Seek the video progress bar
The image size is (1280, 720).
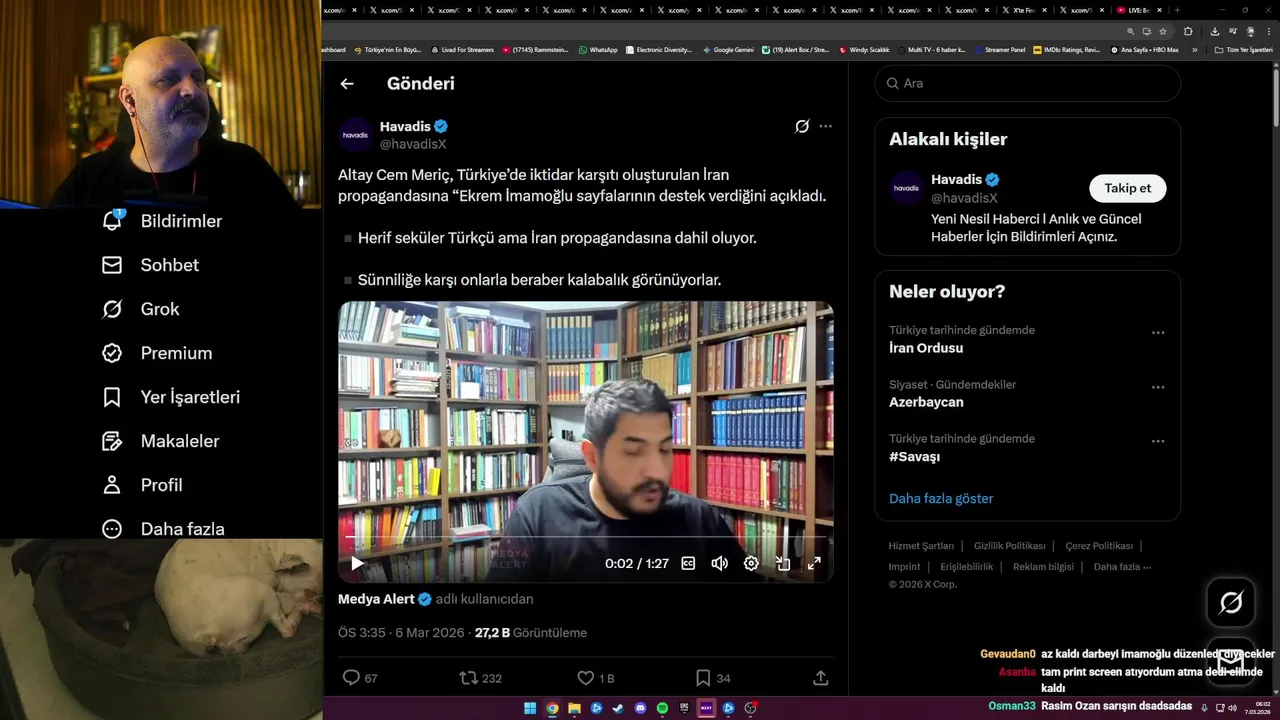(585, 537)
